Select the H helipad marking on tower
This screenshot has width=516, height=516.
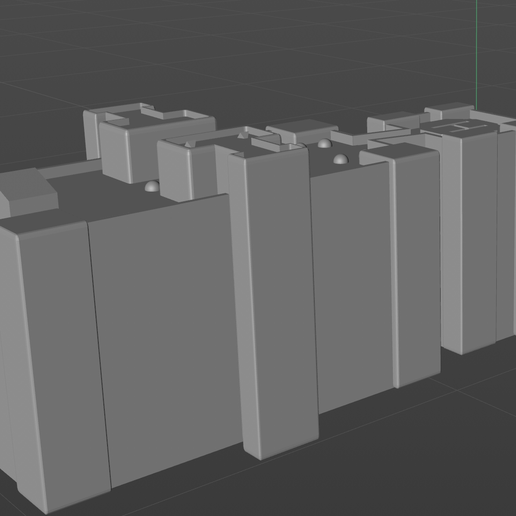[x=464, y=127]
